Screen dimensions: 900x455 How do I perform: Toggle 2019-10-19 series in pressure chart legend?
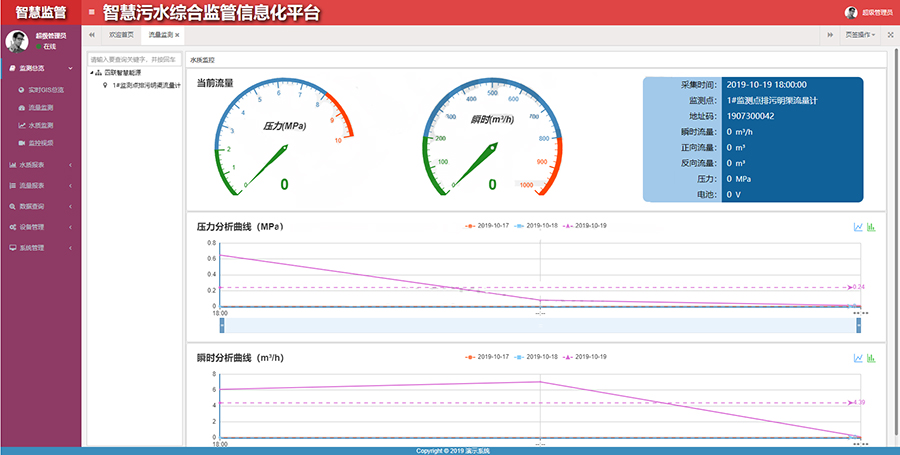584,226
